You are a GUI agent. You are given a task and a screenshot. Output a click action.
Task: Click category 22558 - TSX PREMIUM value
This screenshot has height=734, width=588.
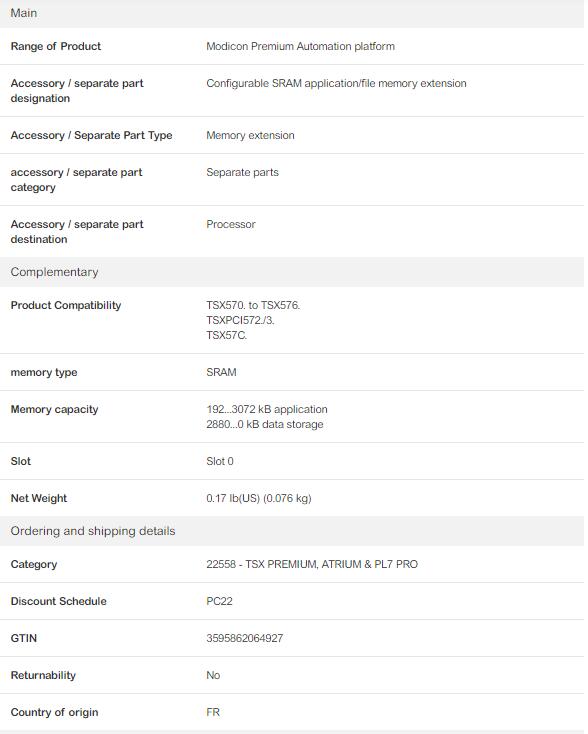[312, 564]
